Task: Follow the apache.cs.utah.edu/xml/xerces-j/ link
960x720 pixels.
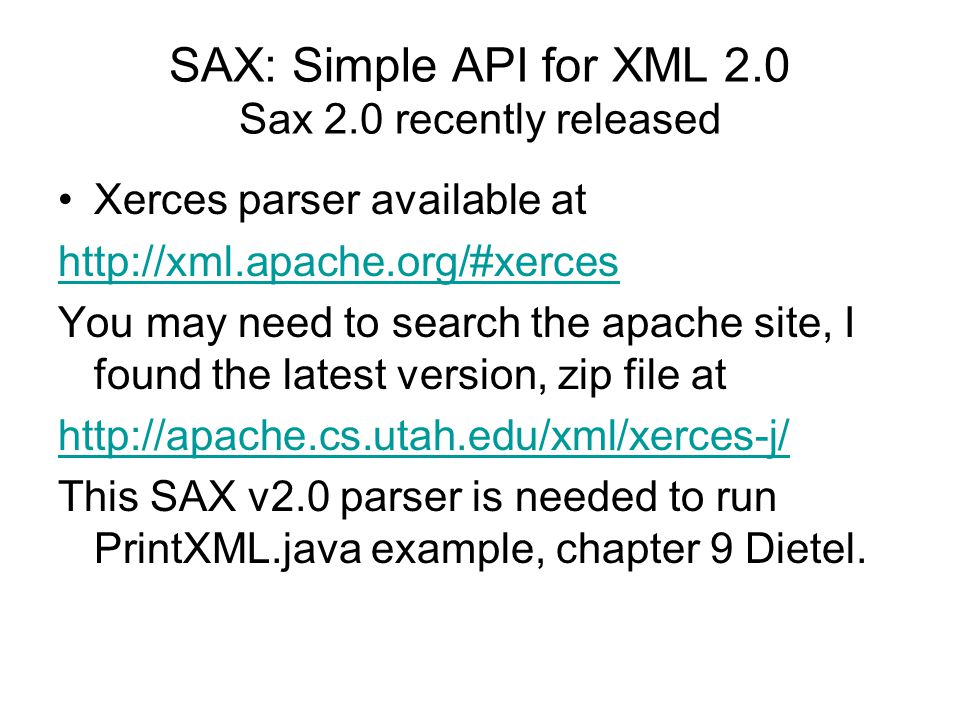Action: tap(424, 436)
